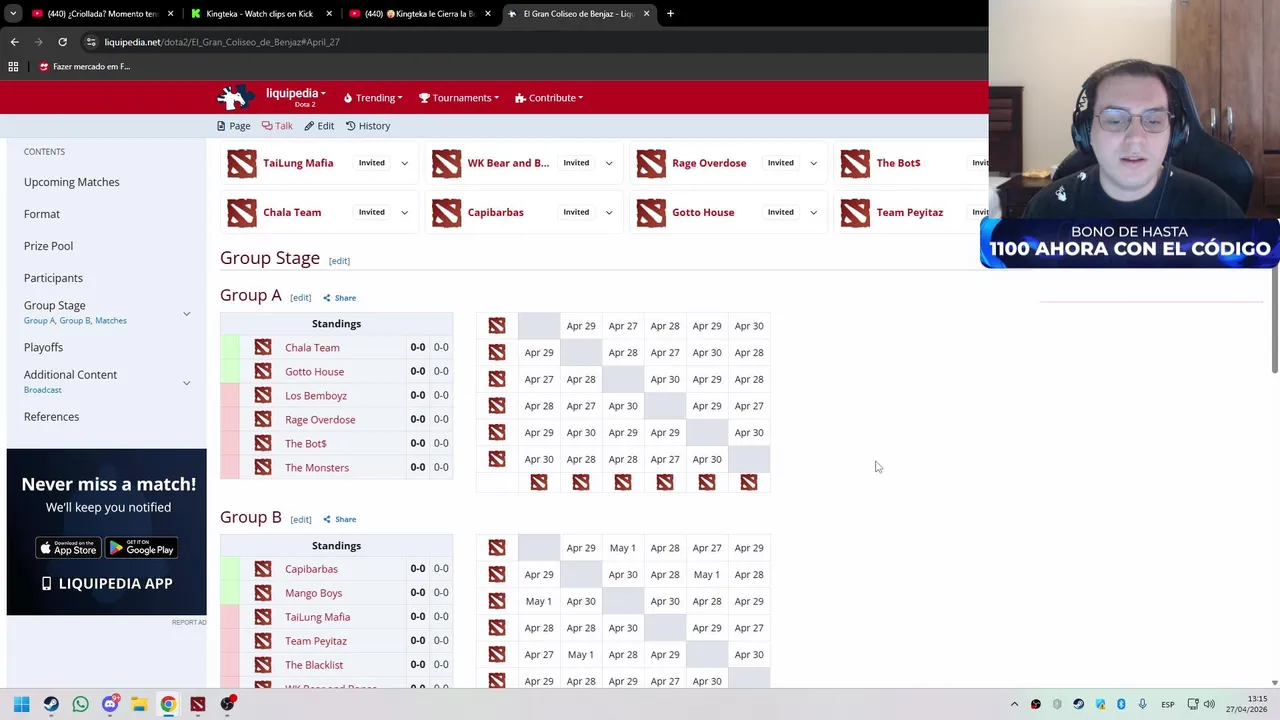Jump to Playoffs in contents
Screen dimensions: 1280x720
coord(43,347)
